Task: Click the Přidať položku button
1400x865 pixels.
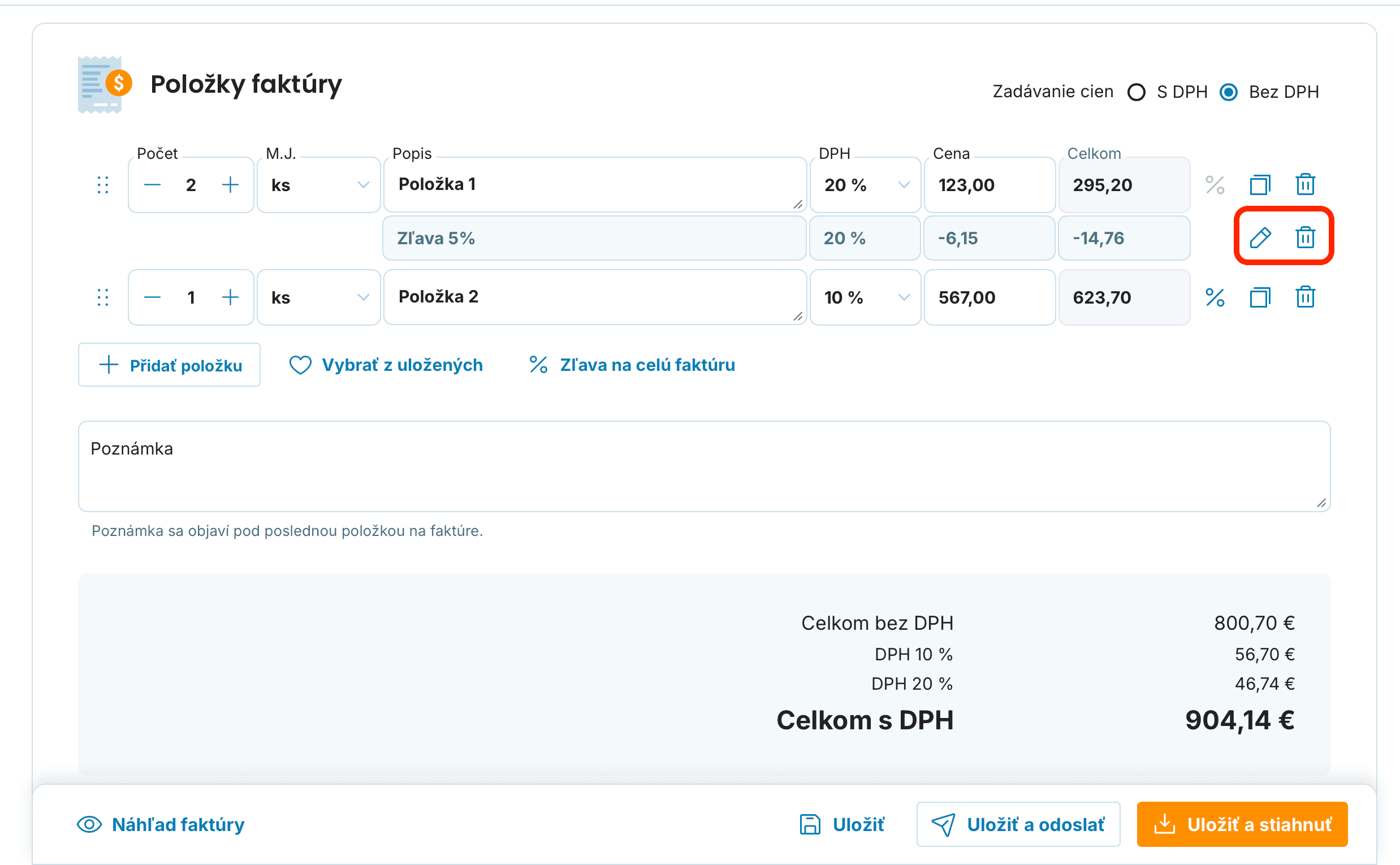Action: [170, 365]
